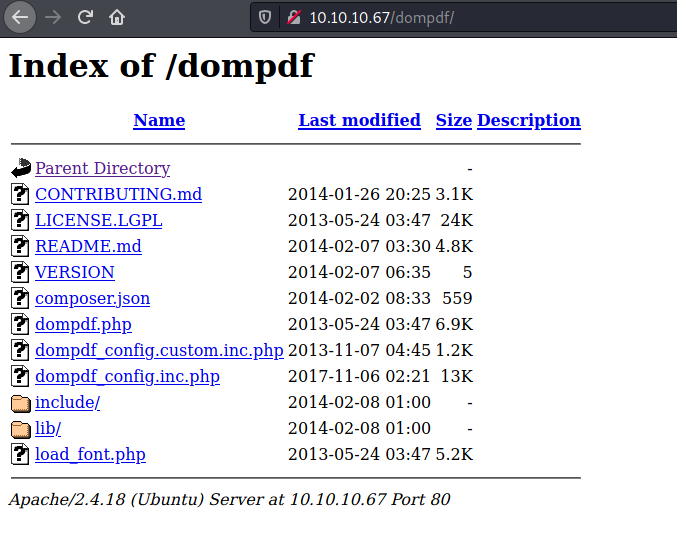677x536 pixels.
Task: Click the size value 6.9K
Action: click(x=454, y=324)
